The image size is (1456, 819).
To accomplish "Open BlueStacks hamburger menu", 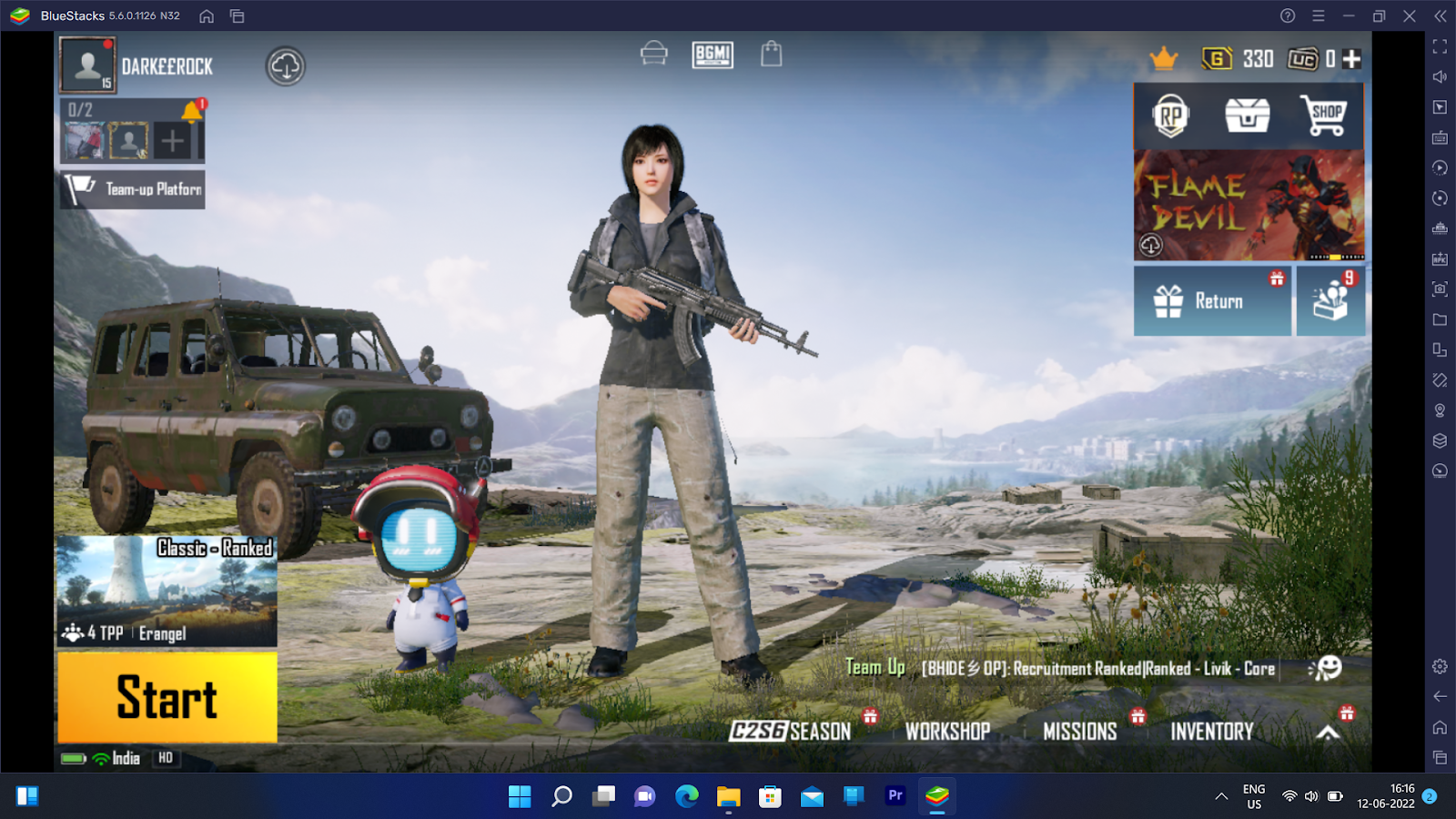I will [1319, 16].
